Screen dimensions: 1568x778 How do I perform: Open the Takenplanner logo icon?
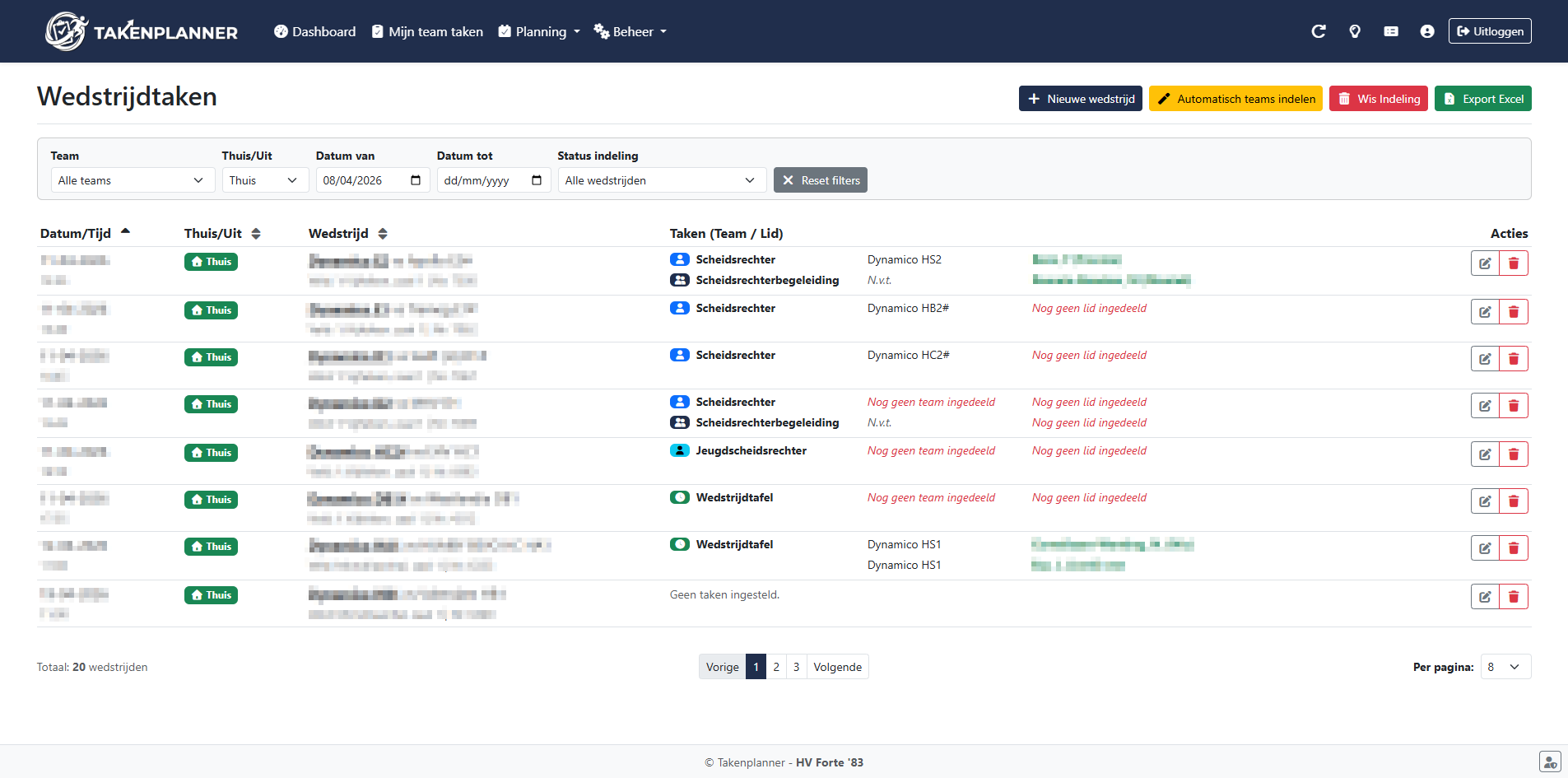coord(67,30)
